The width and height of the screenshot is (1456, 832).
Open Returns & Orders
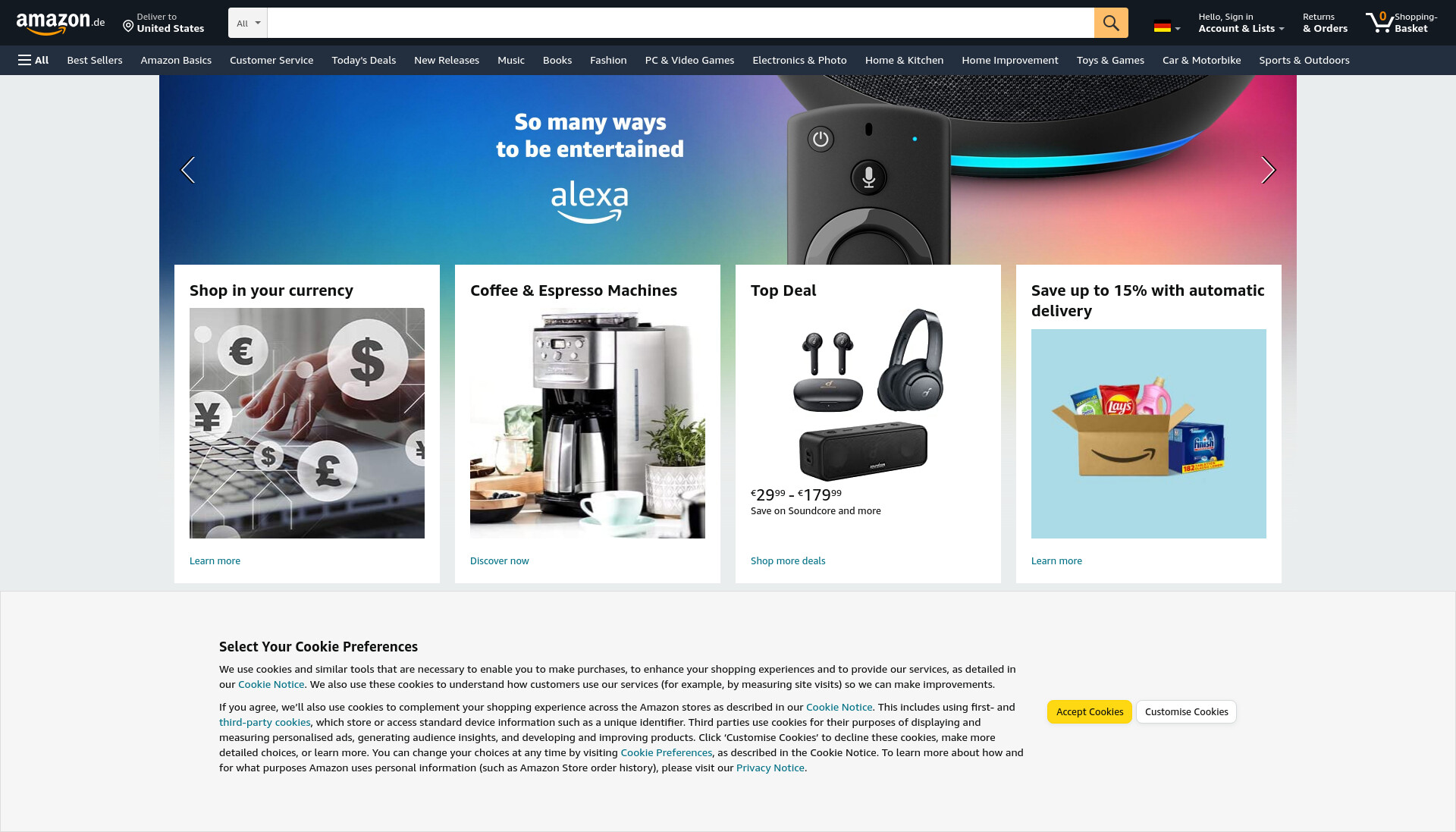click(x=1325, y=23)
